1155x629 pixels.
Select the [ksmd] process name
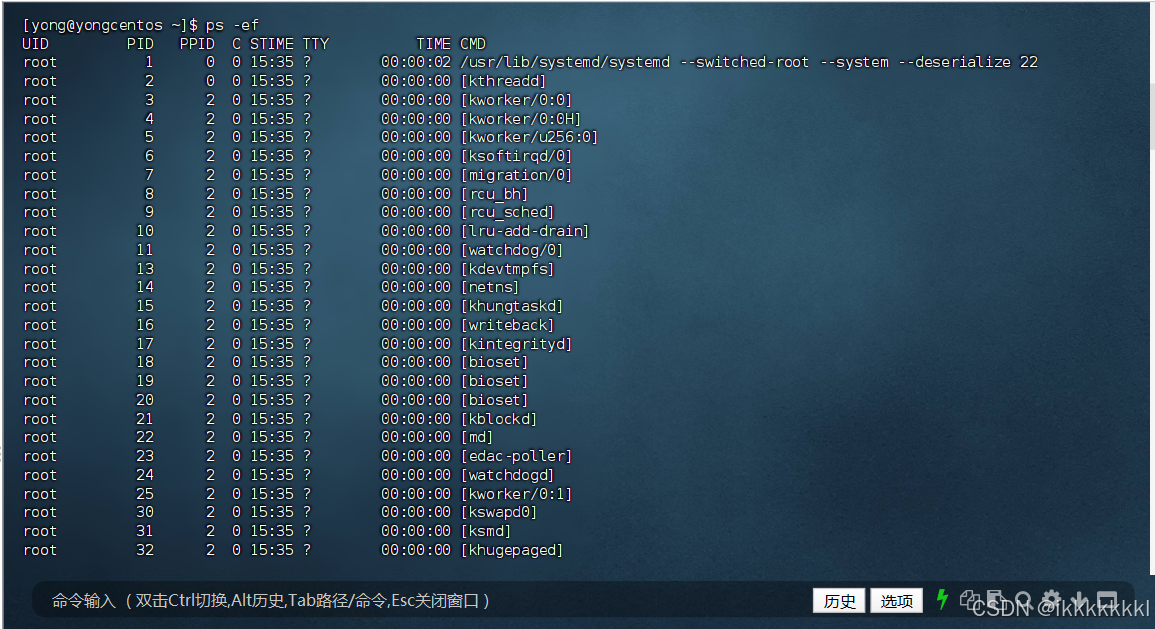point(486,531)
